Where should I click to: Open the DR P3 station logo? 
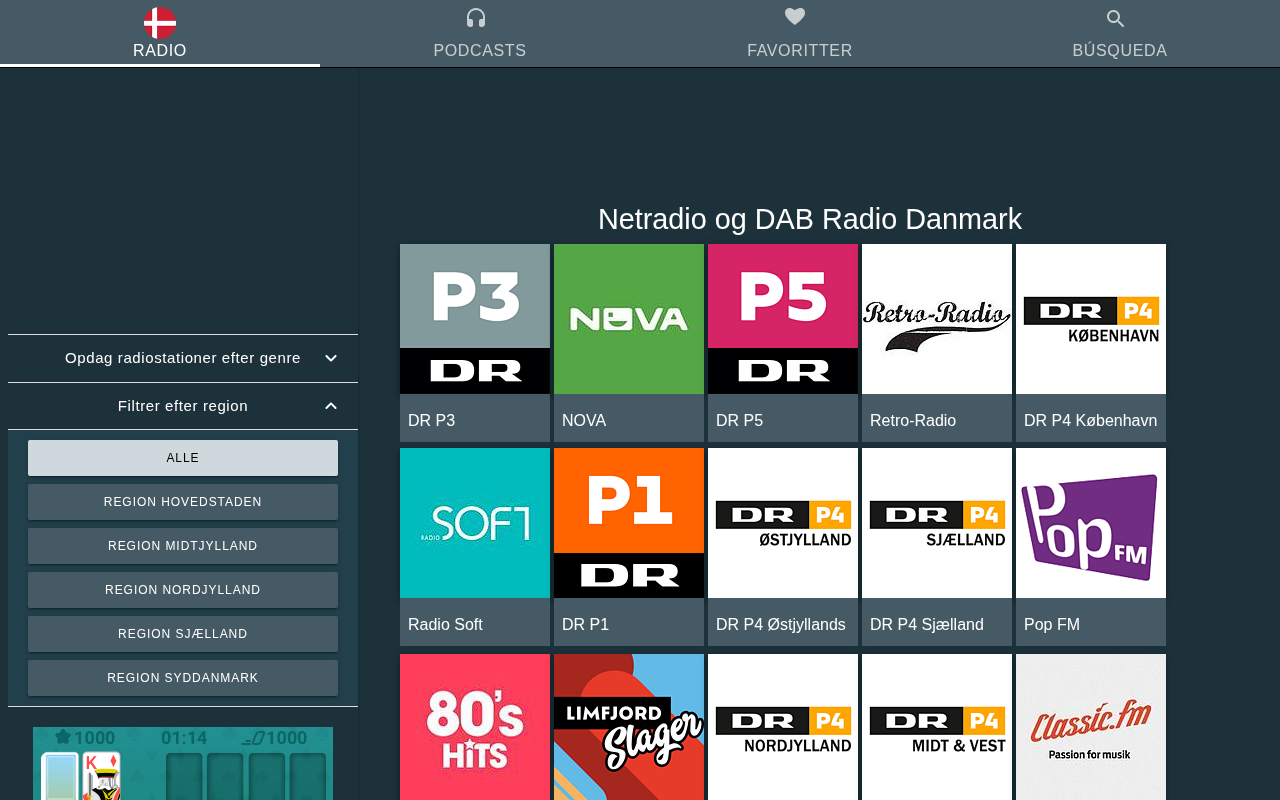(x=475, y=319)
